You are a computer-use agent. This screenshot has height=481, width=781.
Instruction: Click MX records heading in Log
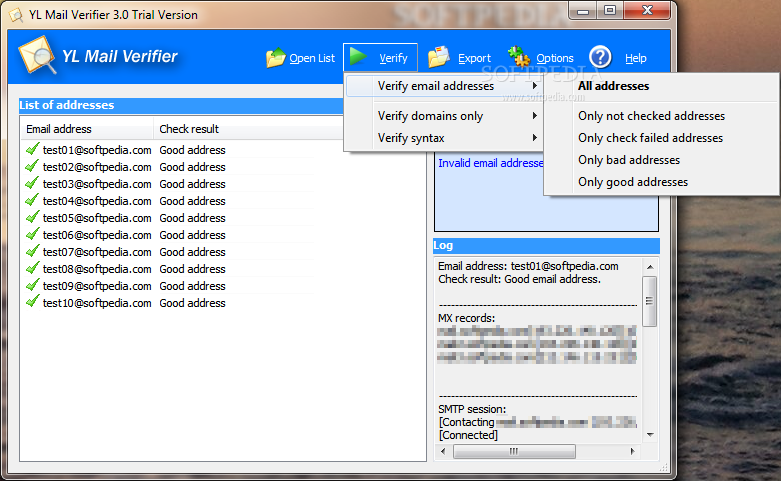(x=467, y=318)
